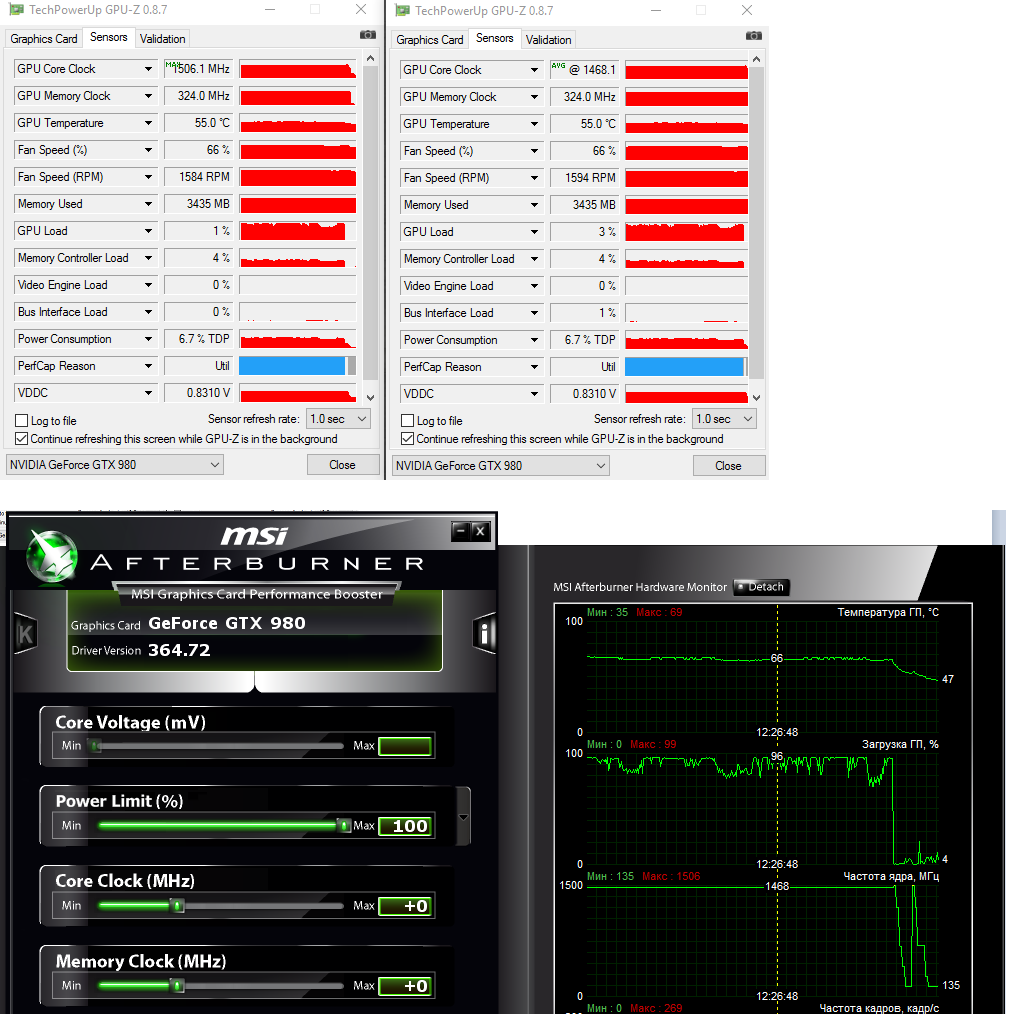The image size is (1024, 1014).
Task: Open GPU Temperature dropdown in left GPU-Z
Action: coord(148,123)
